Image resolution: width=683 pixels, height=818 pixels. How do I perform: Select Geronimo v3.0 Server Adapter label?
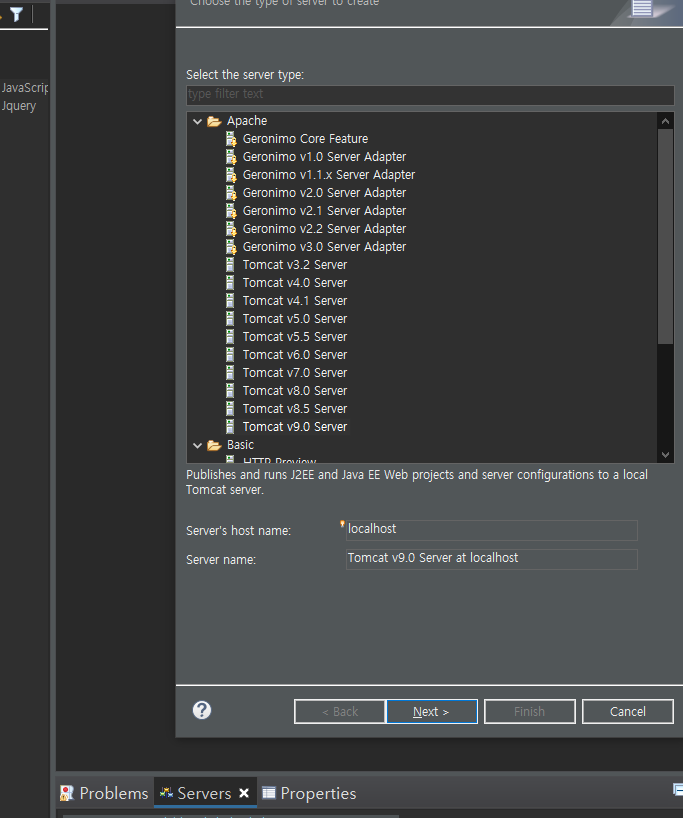click(x=324, y=247)
